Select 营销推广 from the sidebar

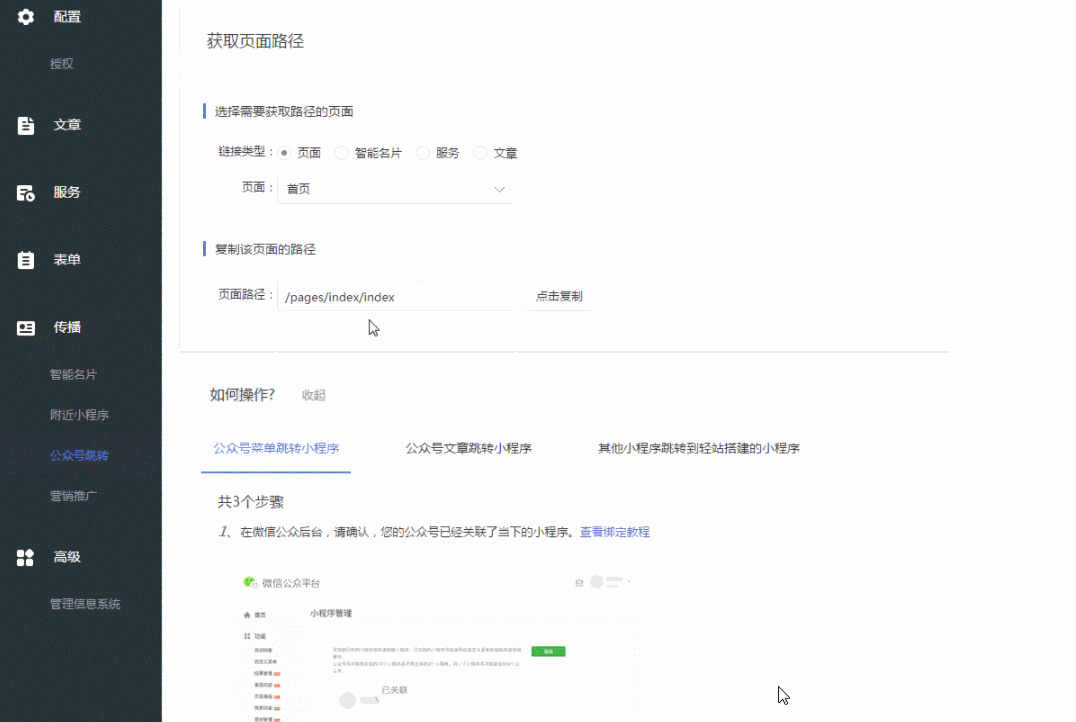pos(80,495)
